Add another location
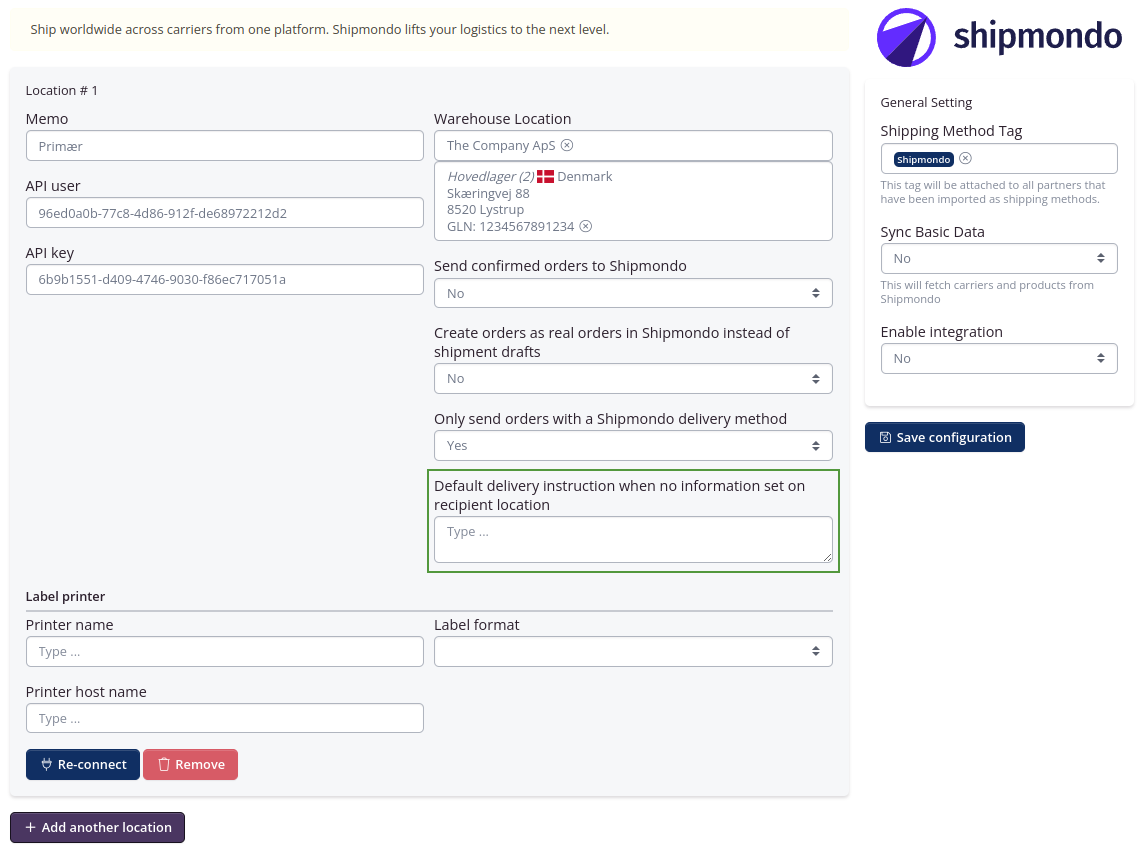1140x856 pixels. point(97,827)
